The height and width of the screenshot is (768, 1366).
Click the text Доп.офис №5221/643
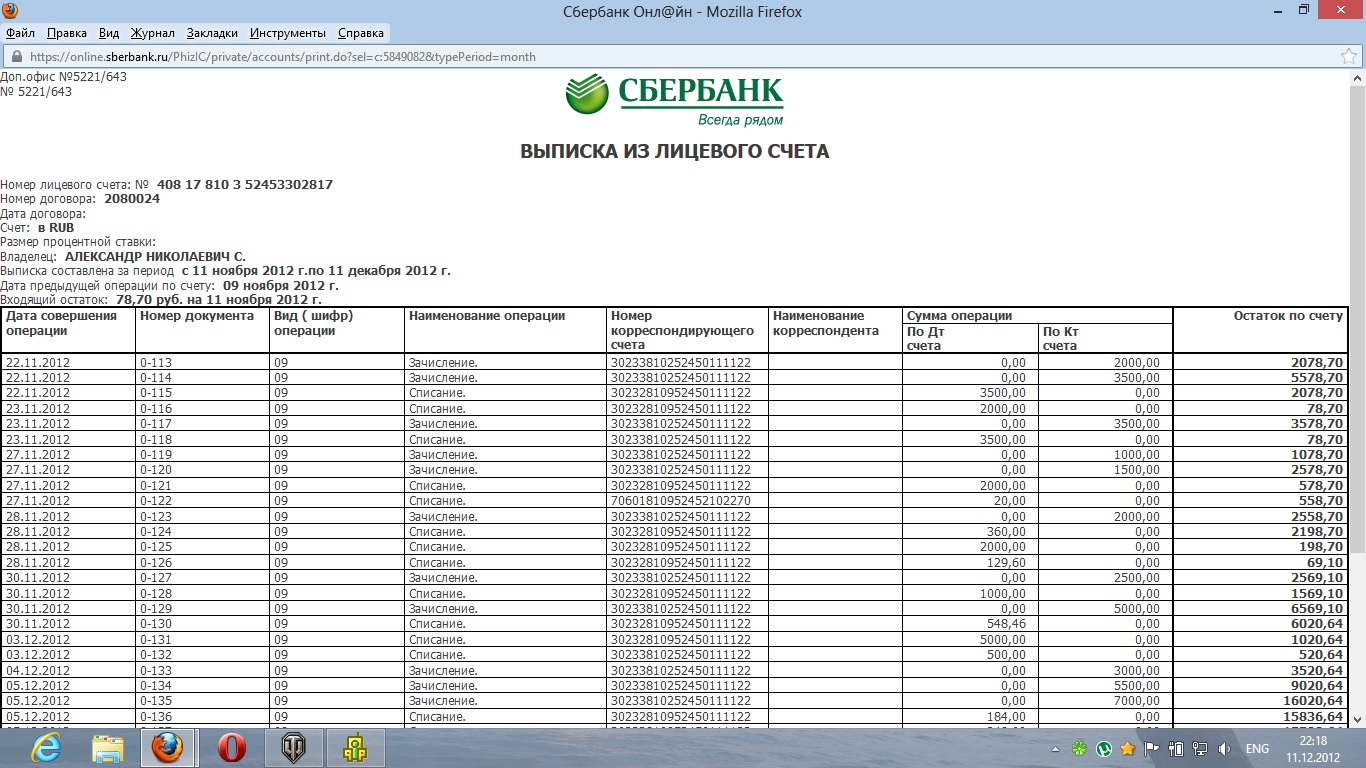(x=64, y=77)
